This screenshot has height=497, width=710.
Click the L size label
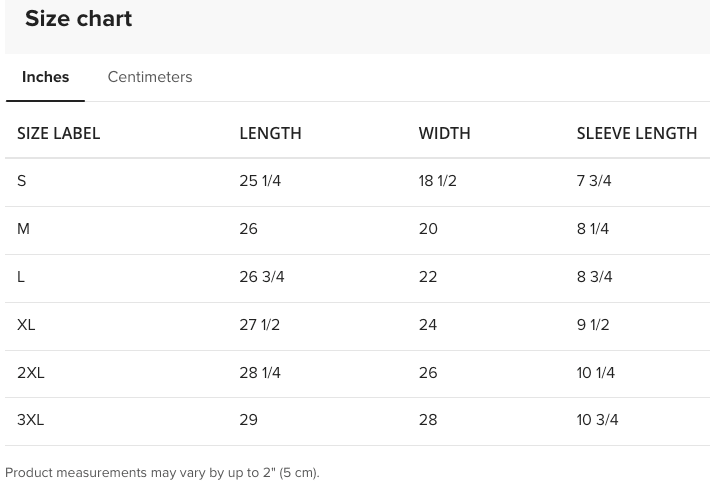point(21,277)
